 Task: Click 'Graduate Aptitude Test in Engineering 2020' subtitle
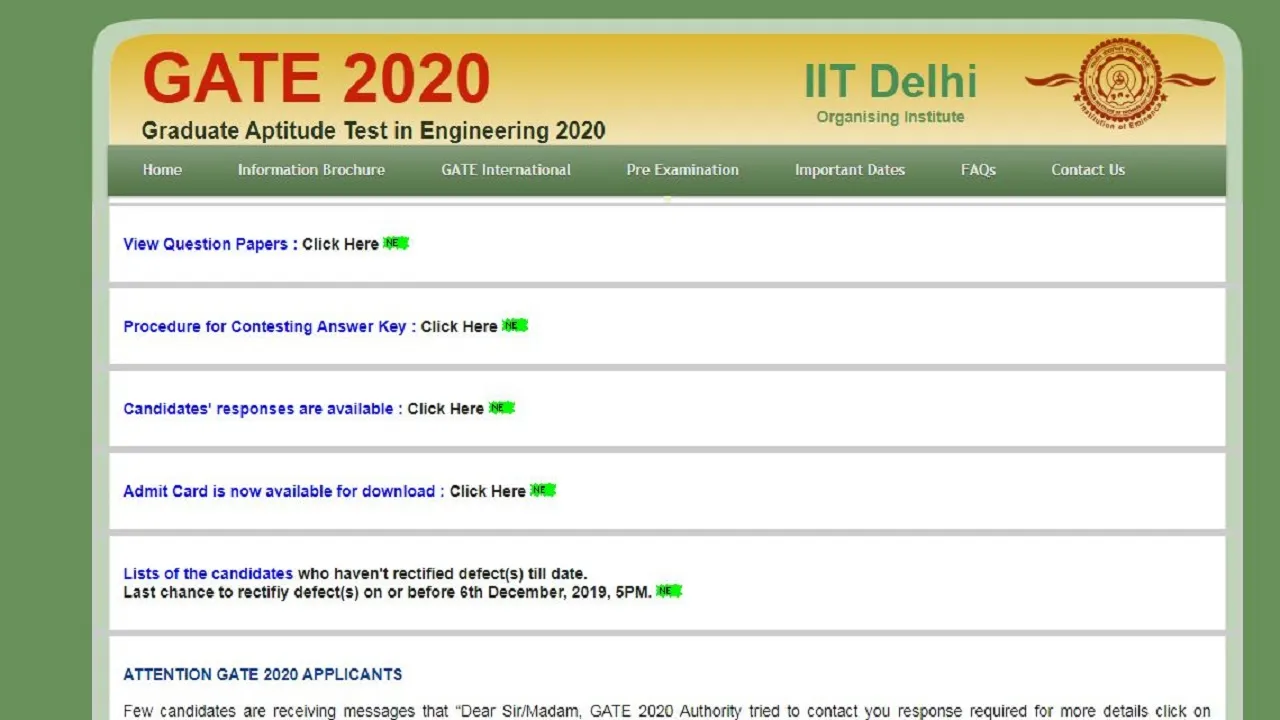[x=374, y=131]
